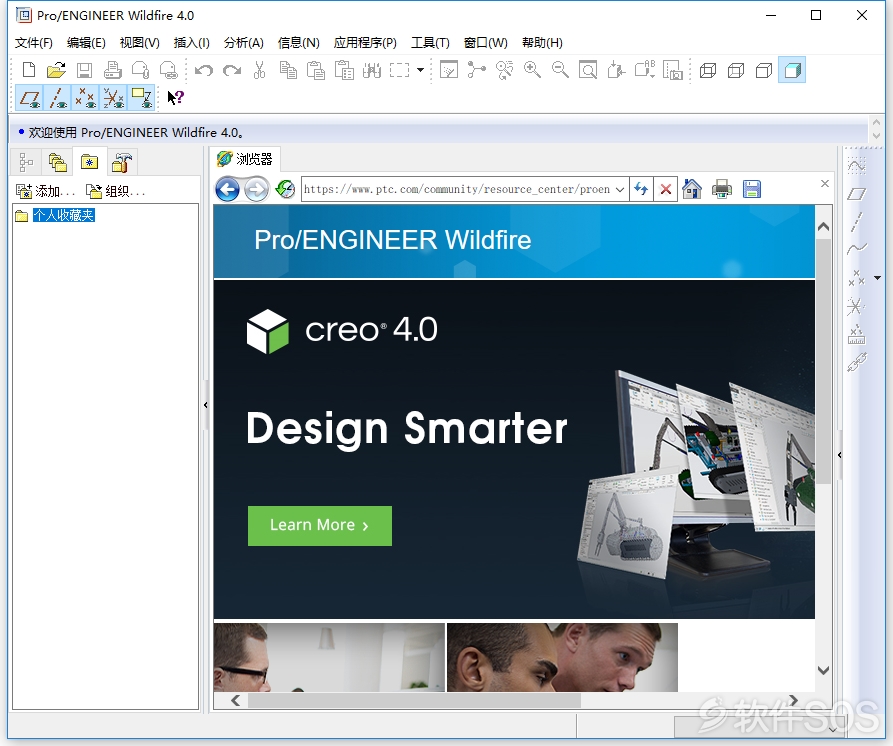This screenshot has width=893, height=746.
Task: Click the Redo arrow icon
Action: [x=232, y=70]
